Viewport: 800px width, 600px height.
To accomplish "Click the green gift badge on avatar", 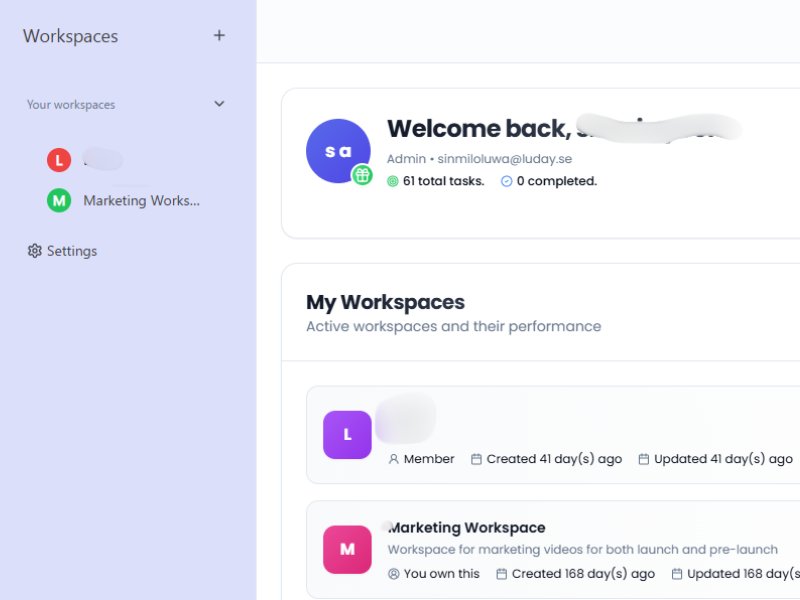I will pos(362,176).
